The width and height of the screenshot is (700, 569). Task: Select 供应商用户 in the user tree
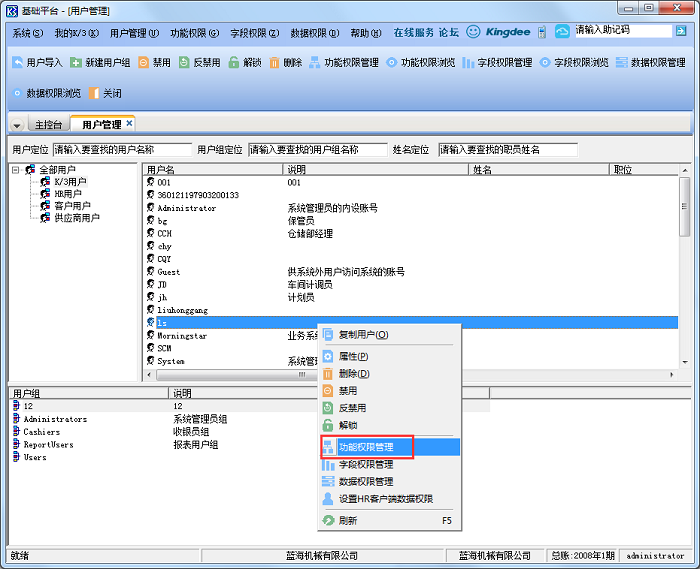pyautogui.click(x=76, y=217)
